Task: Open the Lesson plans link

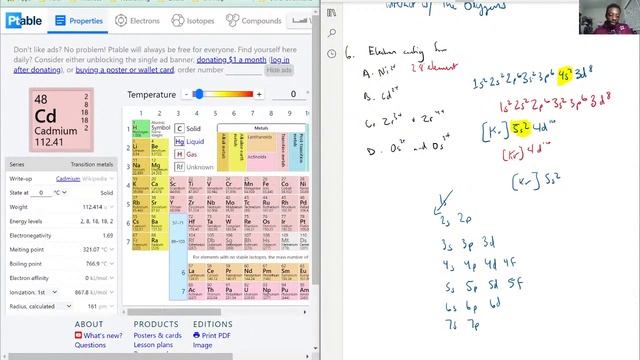Action: [153, 345]
